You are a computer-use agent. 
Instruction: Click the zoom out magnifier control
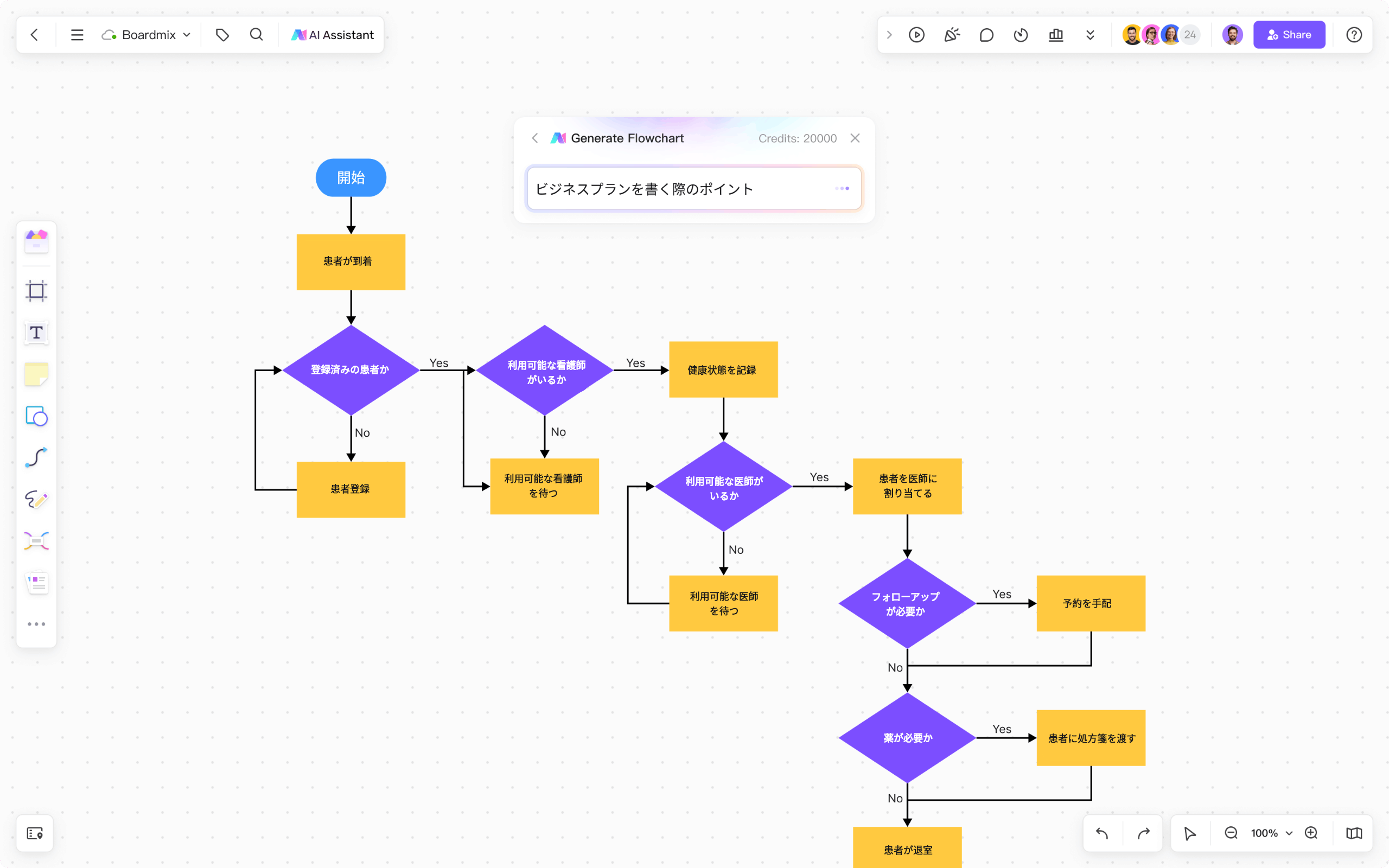[x=1231, y=833]
